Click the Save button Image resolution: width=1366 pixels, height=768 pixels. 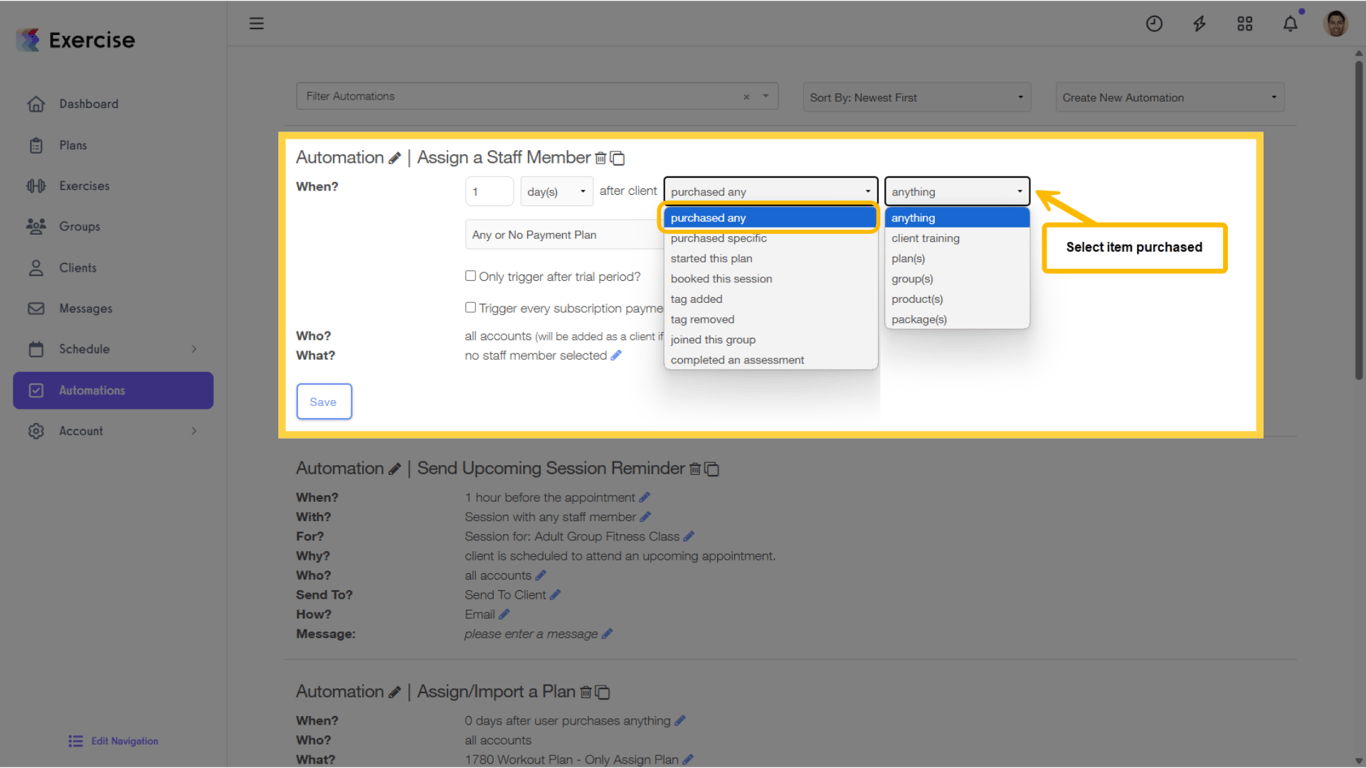click(x=324, y=401)
